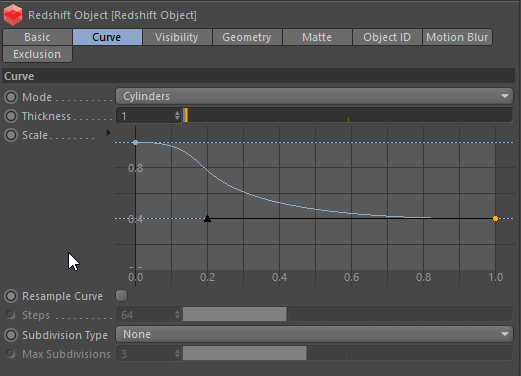Open the Geometry tab
Screen dimensions: 521x376
(247, 37)
